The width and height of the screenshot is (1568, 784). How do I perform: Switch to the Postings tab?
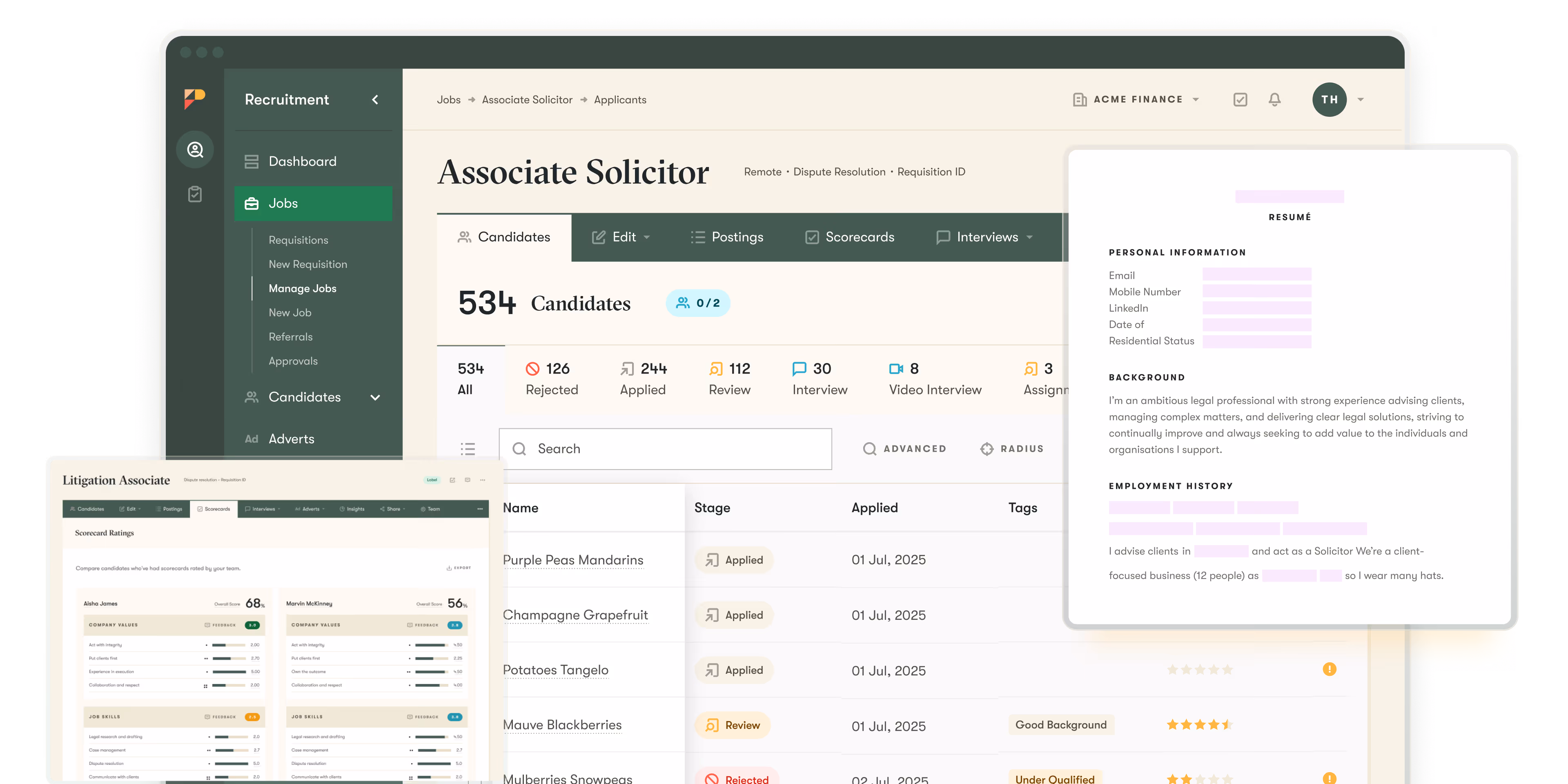point(727,237)
